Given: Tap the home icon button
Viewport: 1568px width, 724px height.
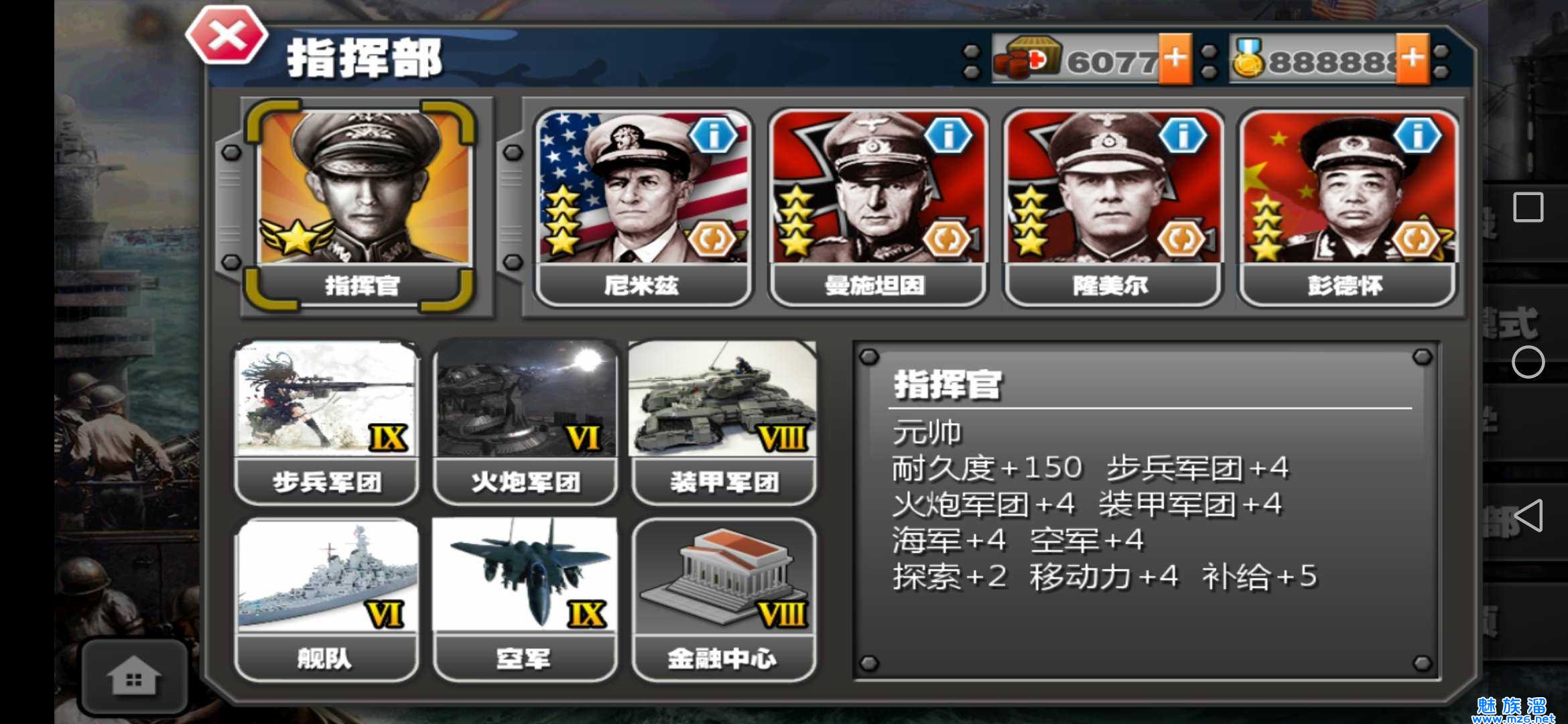Looking at the screenshot, I should tap(133, 676).
